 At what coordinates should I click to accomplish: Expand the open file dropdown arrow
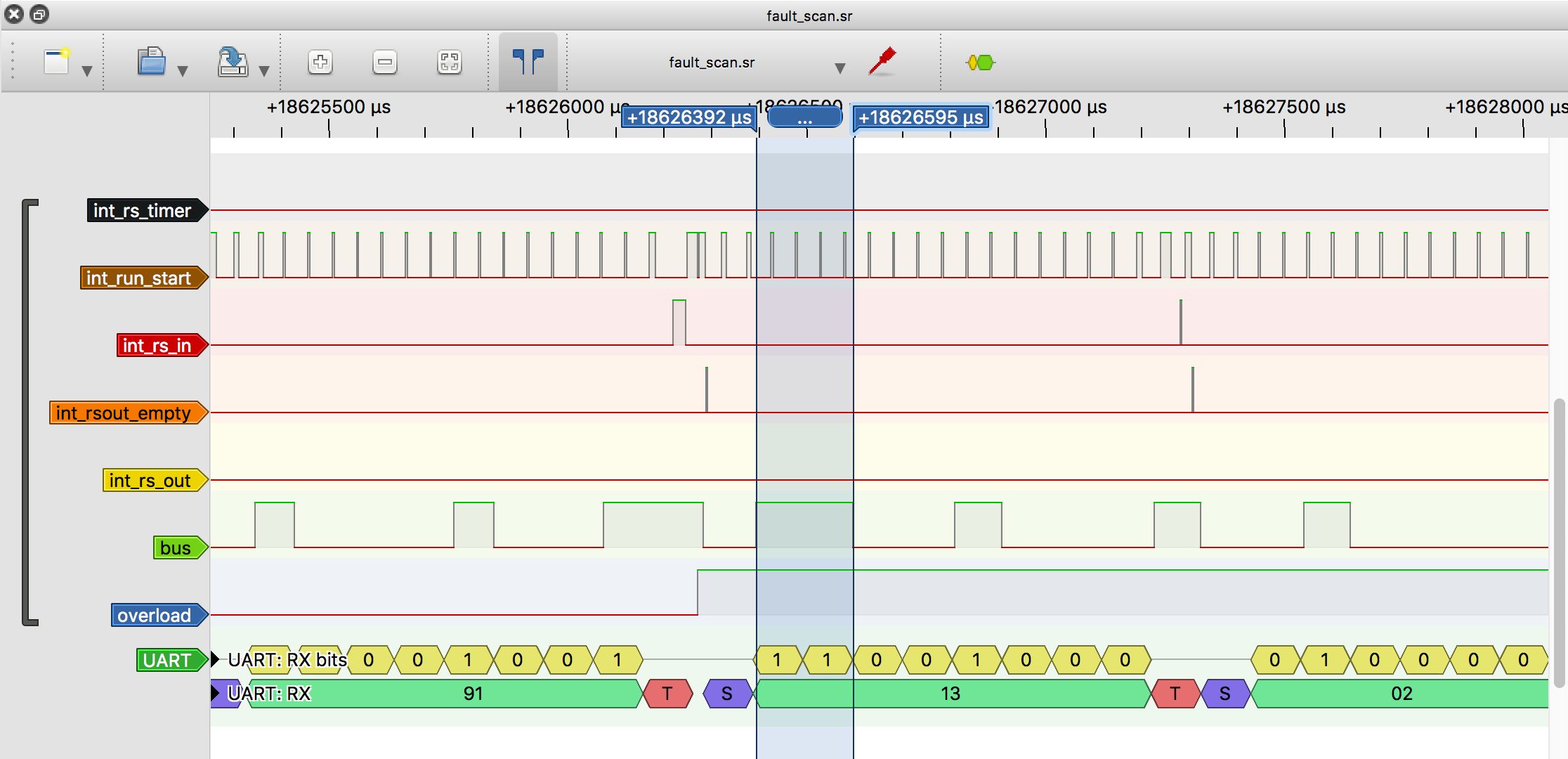click(183, 71)
